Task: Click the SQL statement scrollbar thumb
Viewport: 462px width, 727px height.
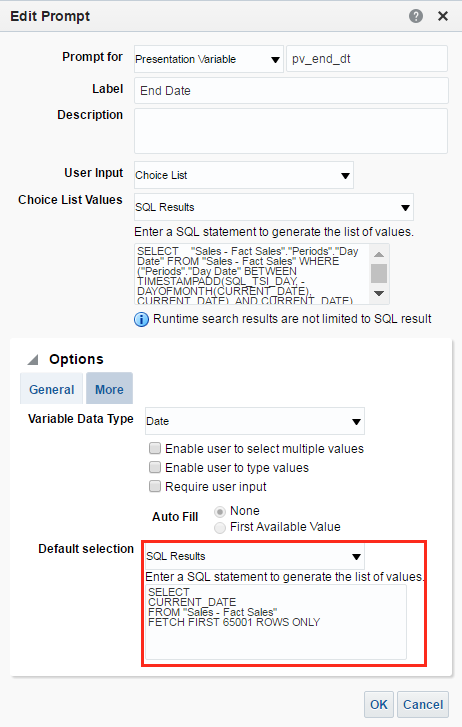Action: click(x=379, y=273)
